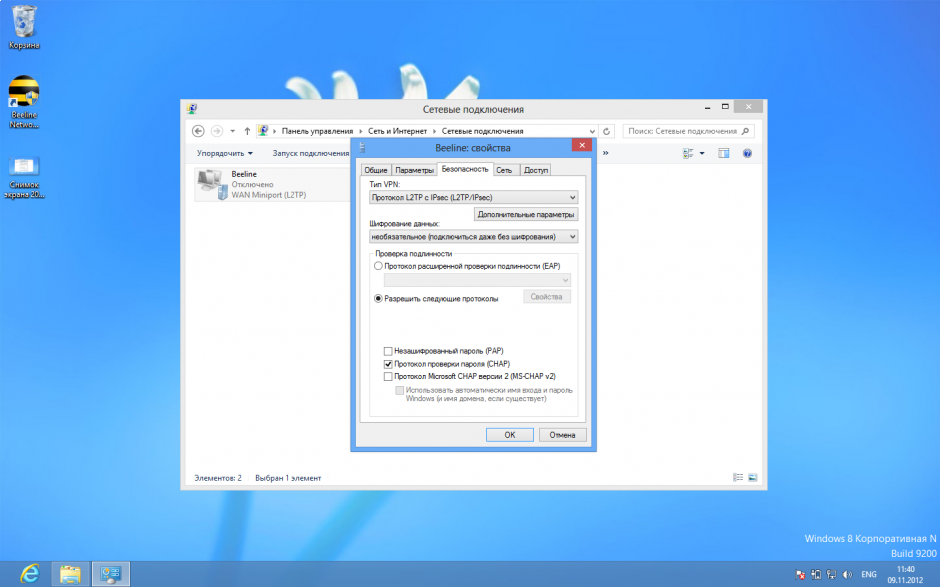Click the Beeline: свойства title bar icon

[x=362, y=147]
